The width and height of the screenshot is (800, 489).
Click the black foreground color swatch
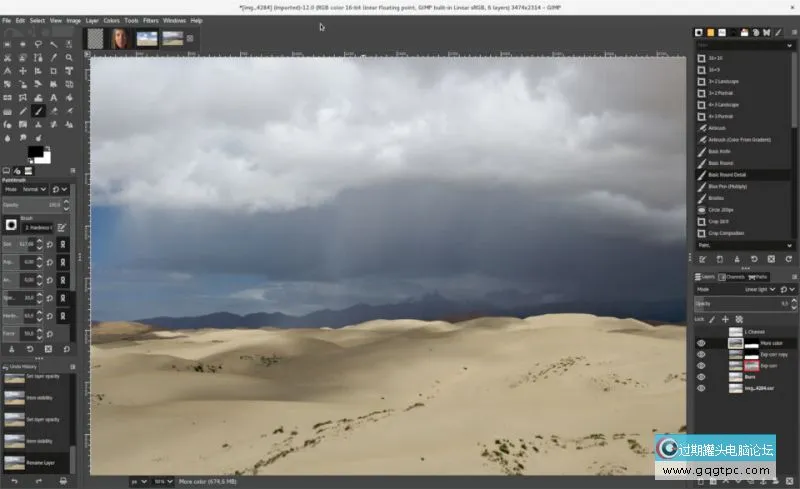(x=36, y=152)
